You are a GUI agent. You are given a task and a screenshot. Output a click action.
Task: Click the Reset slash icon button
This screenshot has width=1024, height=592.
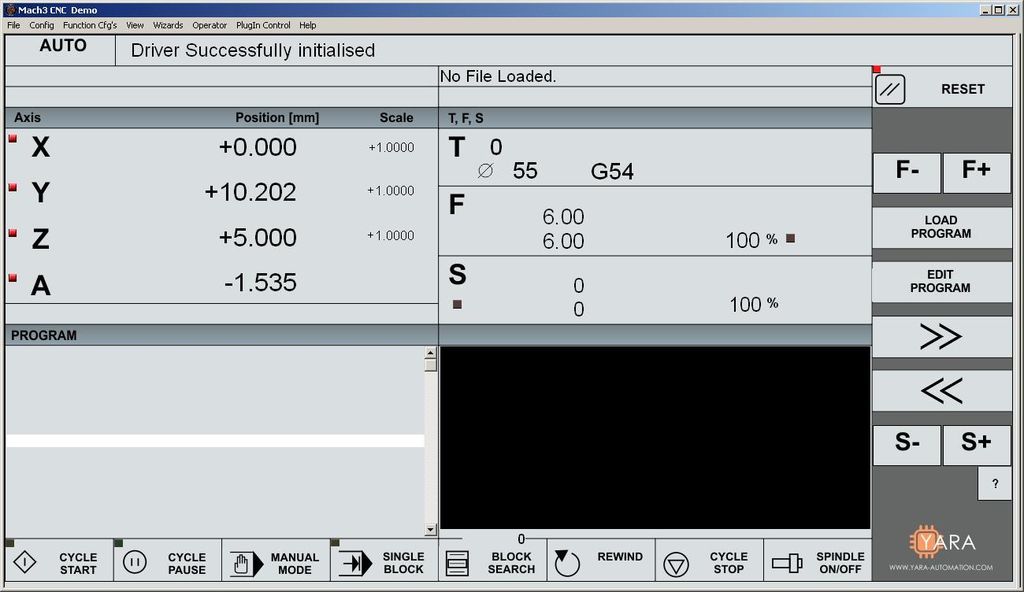[889, 90]
